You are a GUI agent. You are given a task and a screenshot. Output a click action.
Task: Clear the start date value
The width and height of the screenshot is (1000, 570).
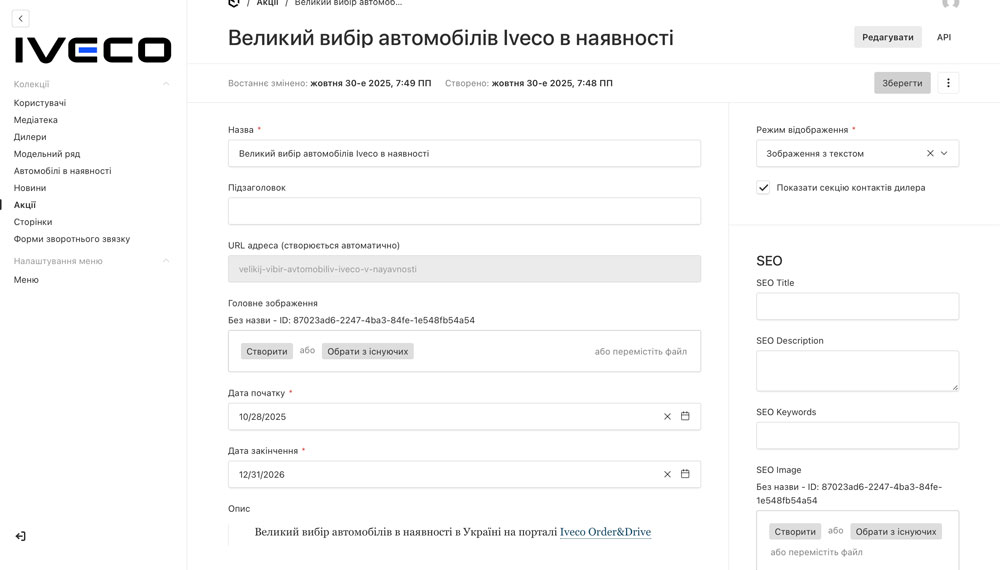[667, 417]
